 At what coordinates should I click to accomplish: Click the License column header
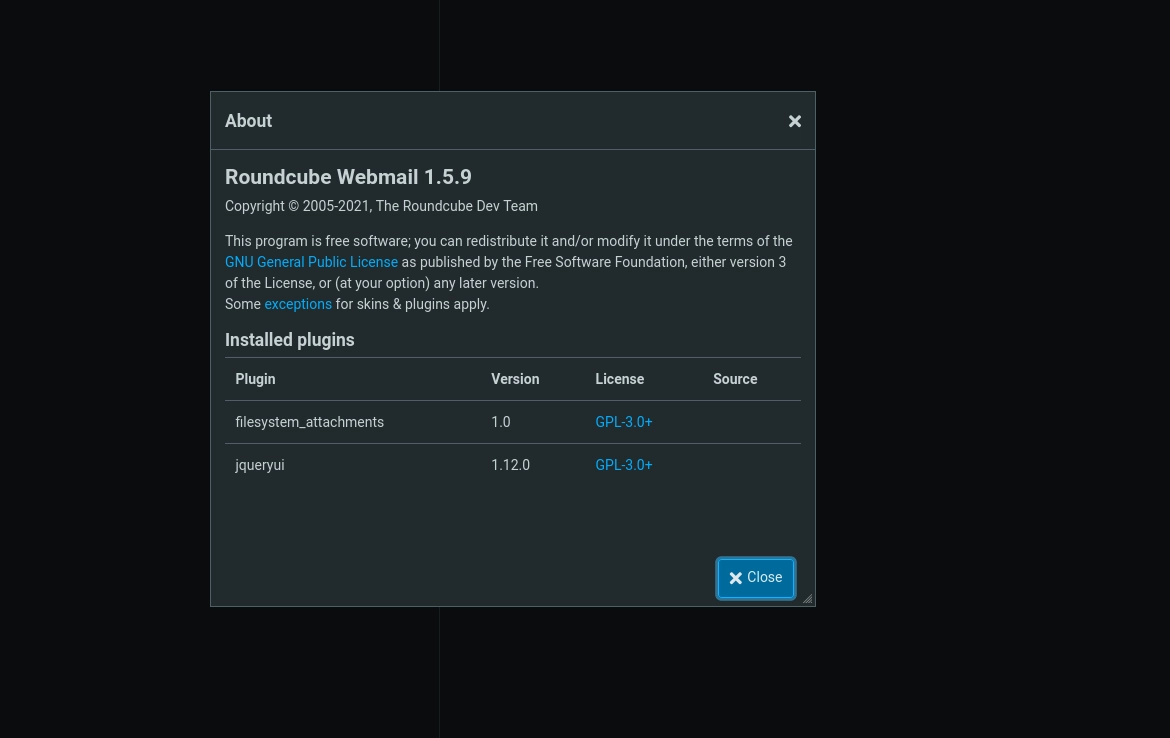pos(619,379)
